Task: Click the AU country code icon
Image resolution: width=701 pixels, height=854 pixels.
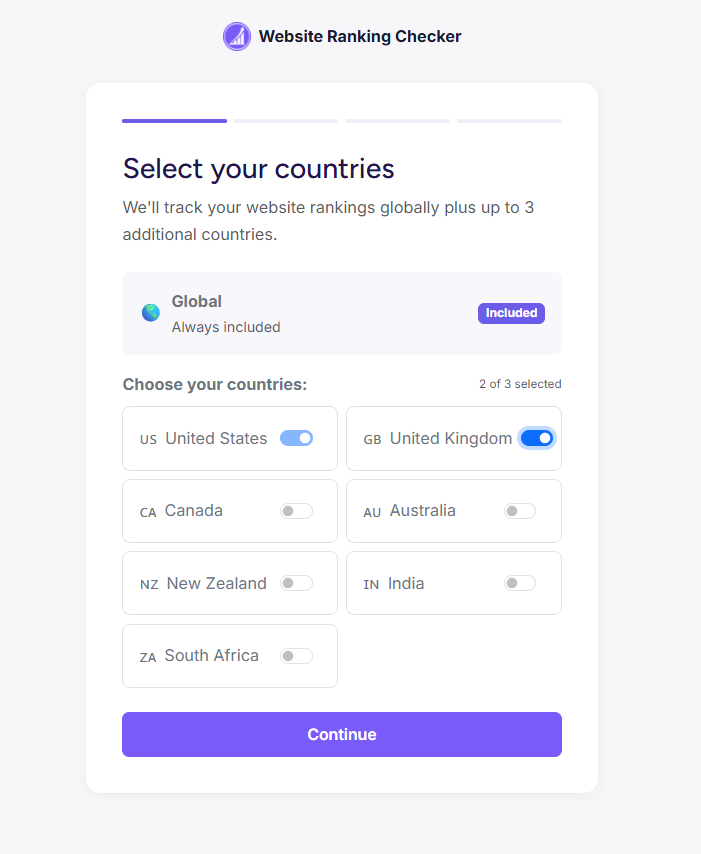Action: coord(371,511)
